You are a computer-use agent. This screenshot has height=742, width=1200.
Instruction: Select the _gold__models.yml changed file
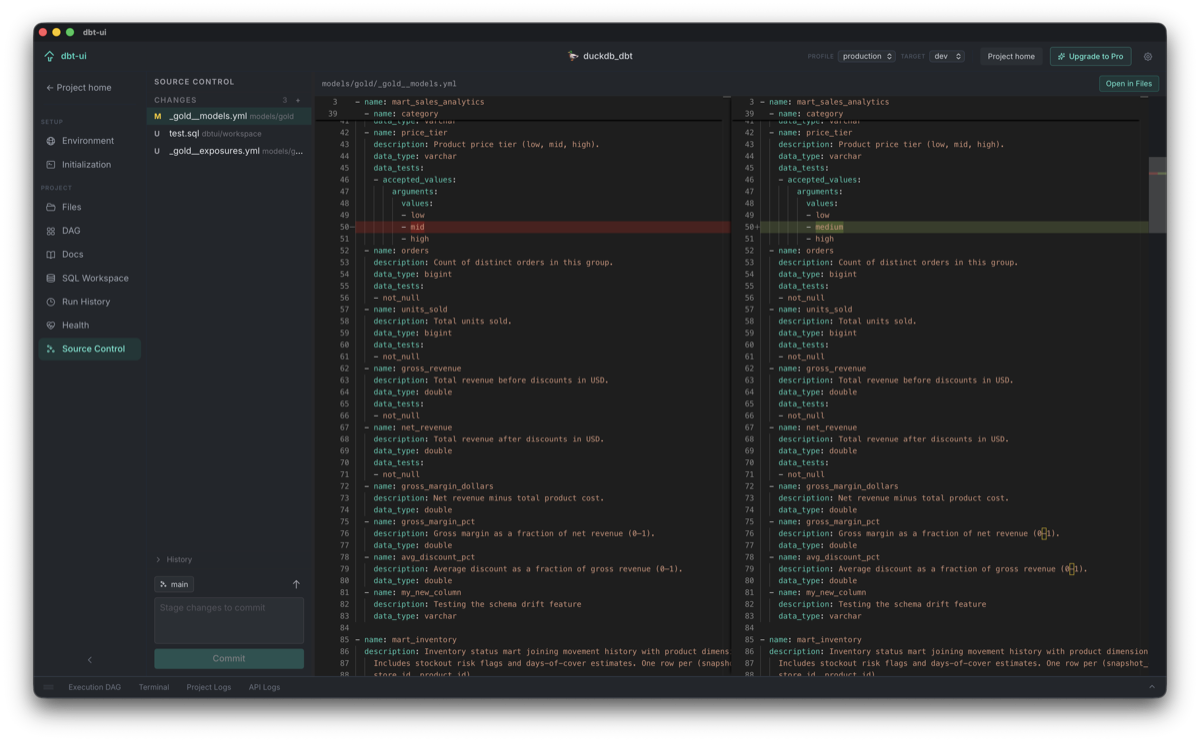(229, 116)
